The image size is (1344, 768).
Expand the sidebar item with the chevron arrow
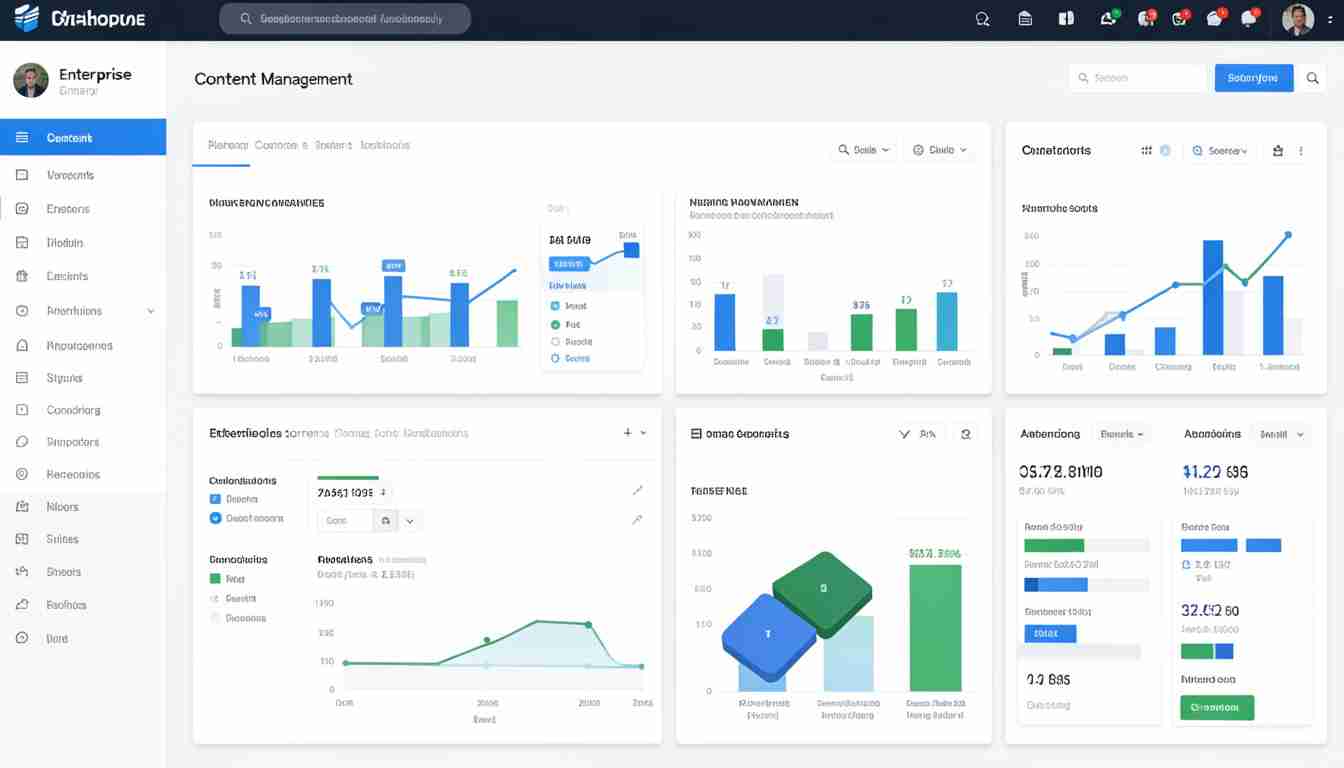(151, 311)
